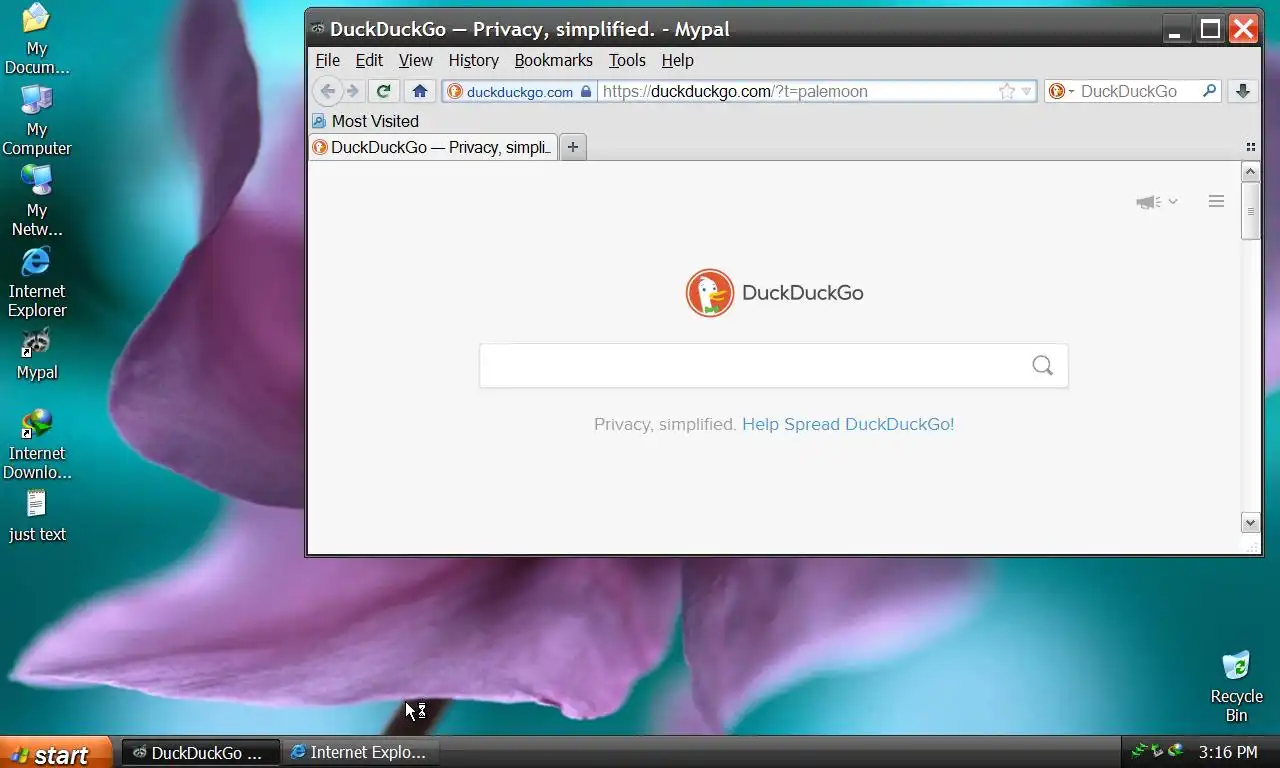Open the Tools menu

pos(627,60)
